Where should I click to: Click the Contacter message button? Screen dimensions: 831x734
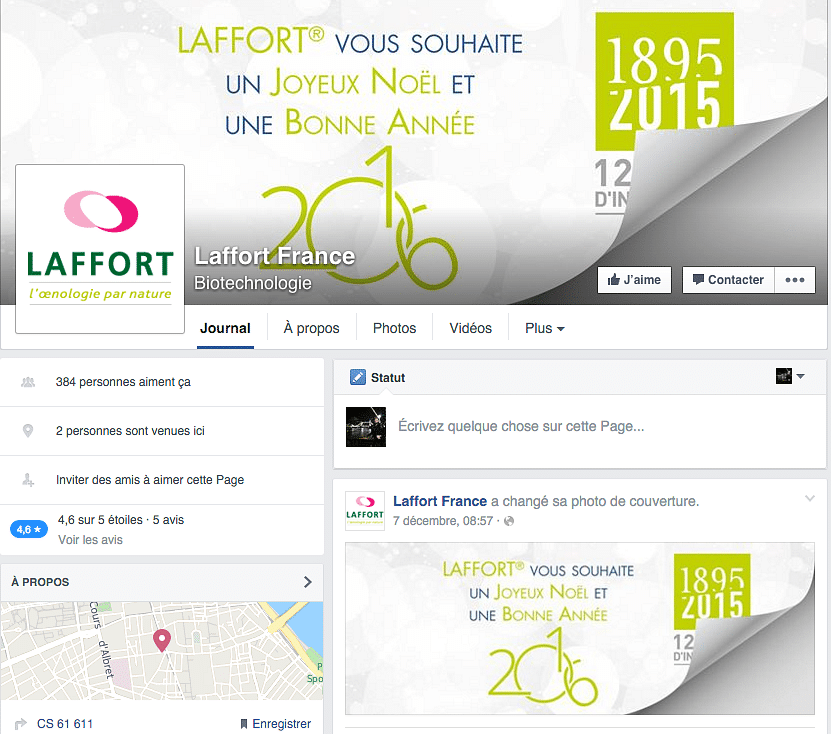728,280
